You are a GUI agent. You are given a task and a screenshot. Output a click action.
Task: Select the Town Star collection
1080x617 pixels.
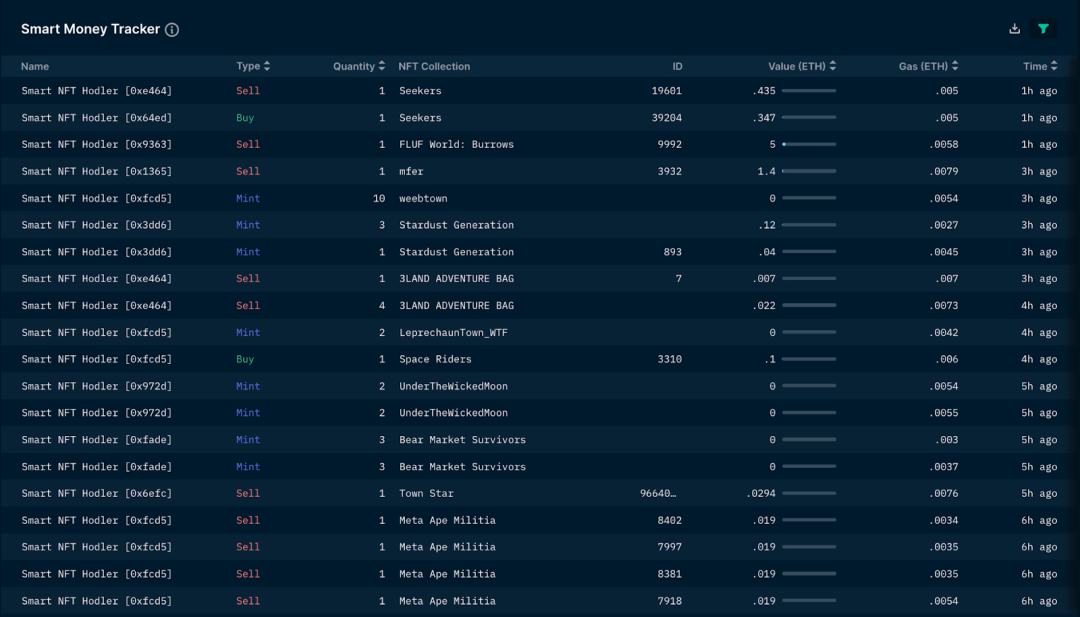pos(426,494)
